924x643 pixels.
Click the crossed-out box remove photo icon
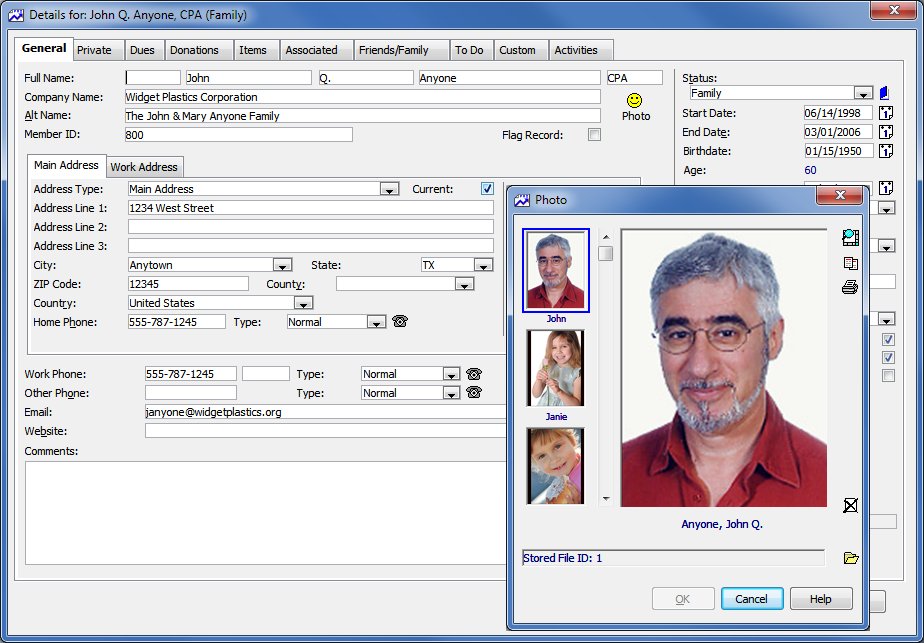tap(850, 505)
